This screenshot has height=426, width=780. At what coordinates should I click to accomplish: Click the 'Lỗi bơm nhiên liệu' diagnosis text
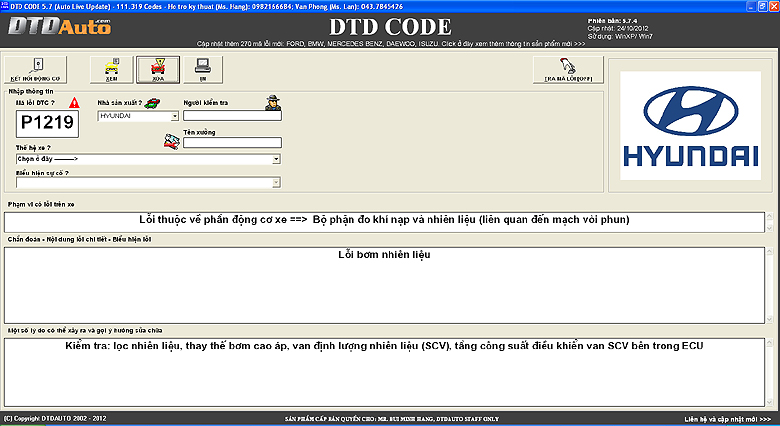click(x=384, y=254)
